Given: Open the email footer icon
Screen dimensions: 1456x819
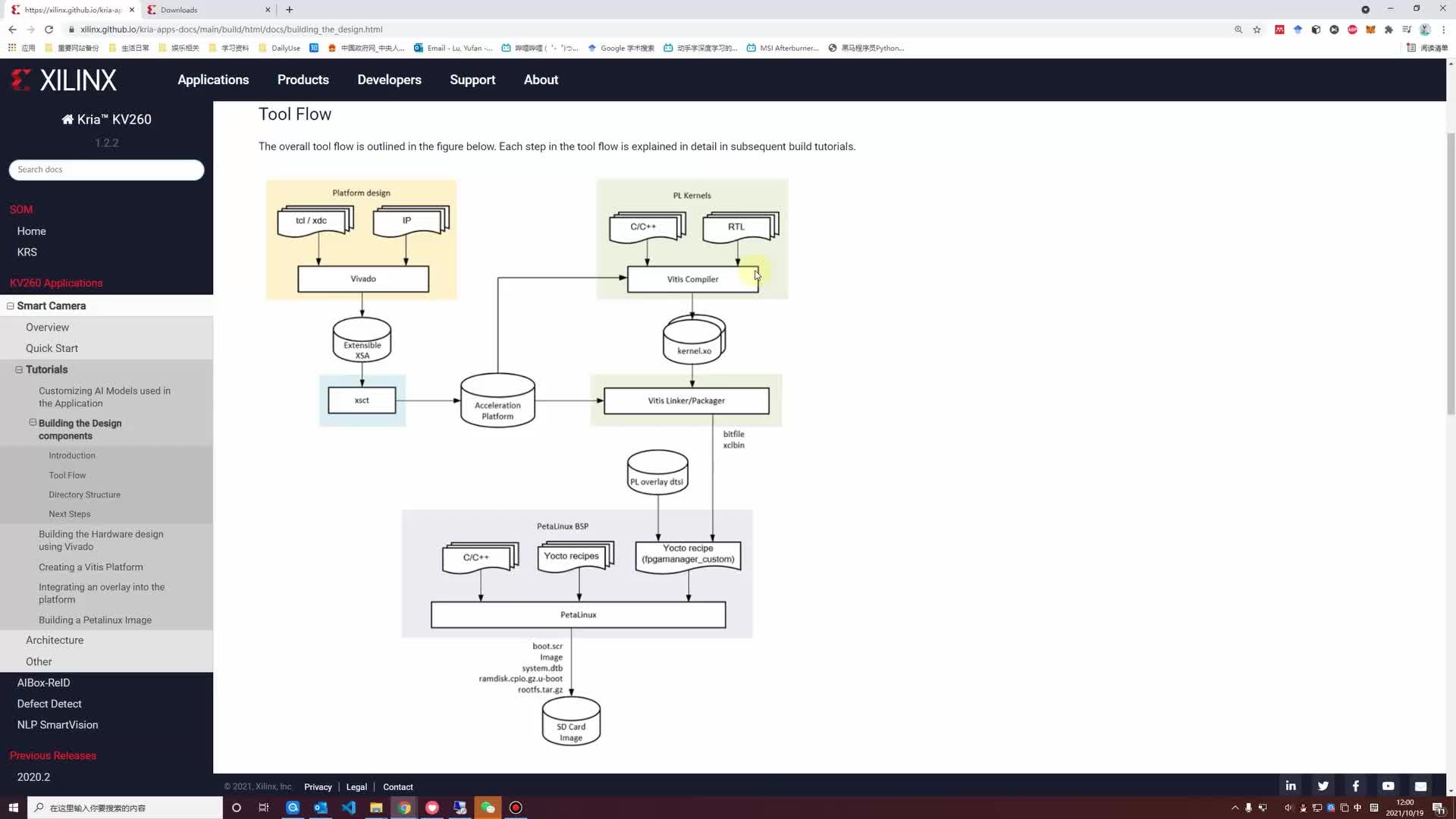Looking at the screenshot, I should coord(1421,786).
